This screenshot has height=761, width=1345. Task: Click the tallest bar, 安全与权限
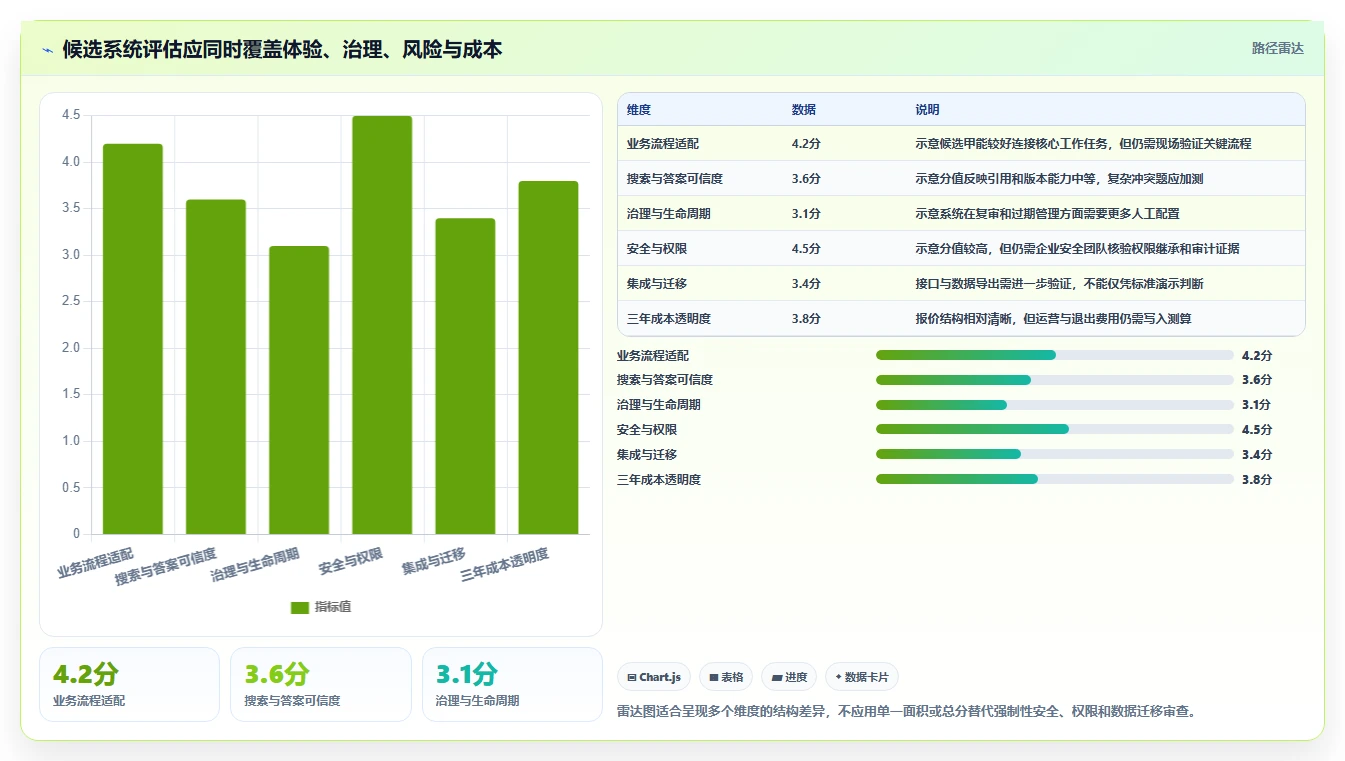382,325
